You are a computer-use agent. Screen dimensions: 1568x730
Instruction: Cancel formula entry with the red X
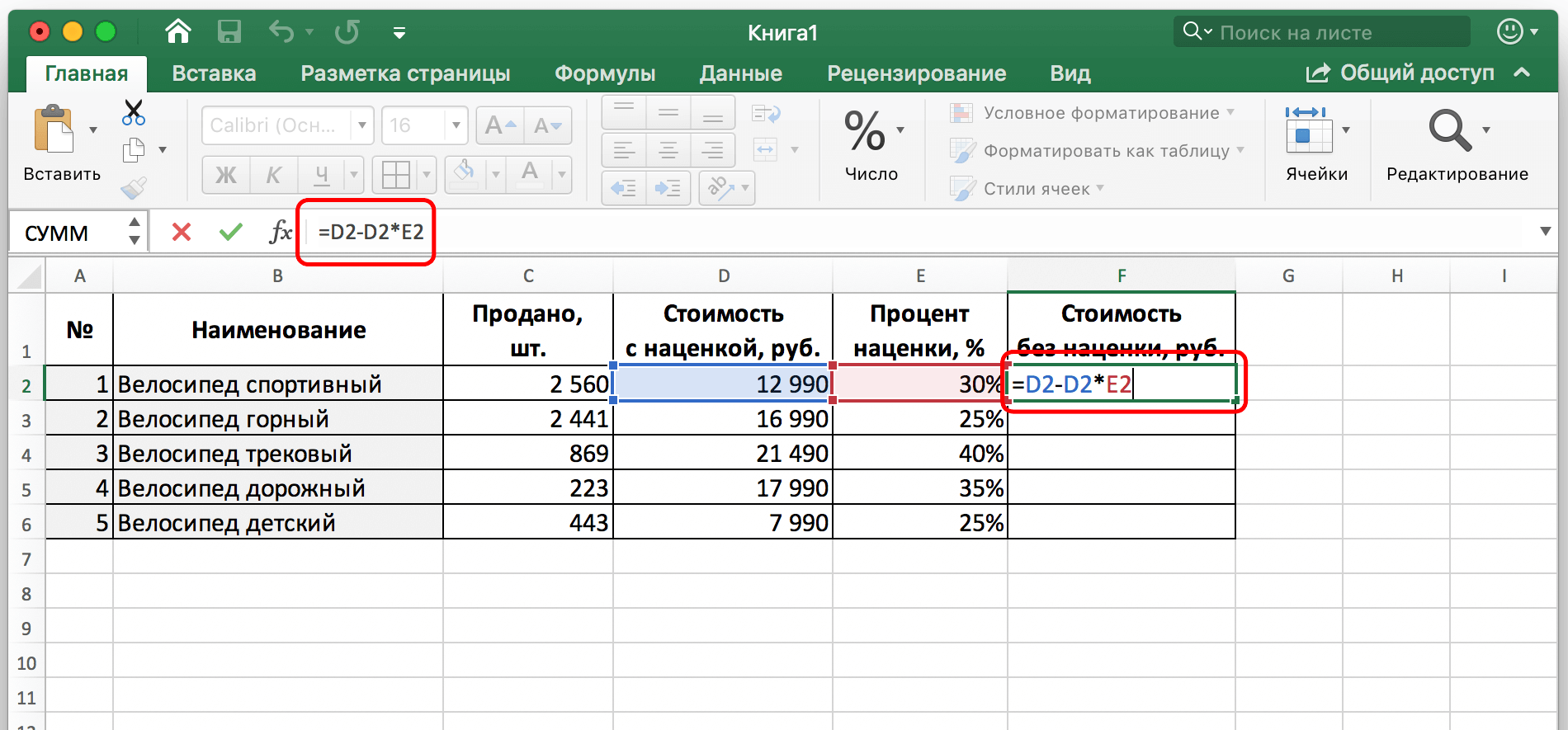[182, 232]
